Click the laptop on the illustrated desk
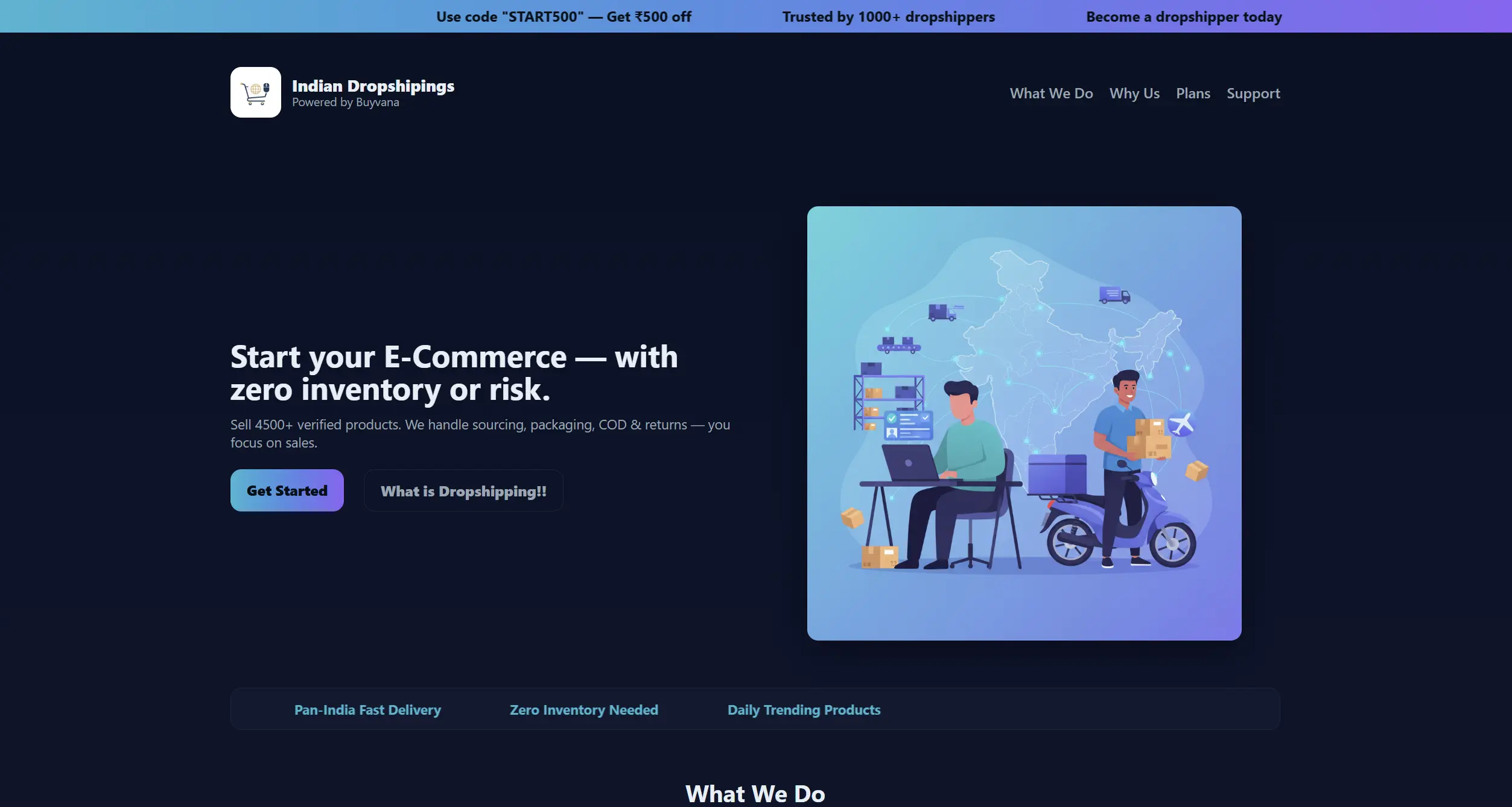The image size is (1512, 807). 912,463
